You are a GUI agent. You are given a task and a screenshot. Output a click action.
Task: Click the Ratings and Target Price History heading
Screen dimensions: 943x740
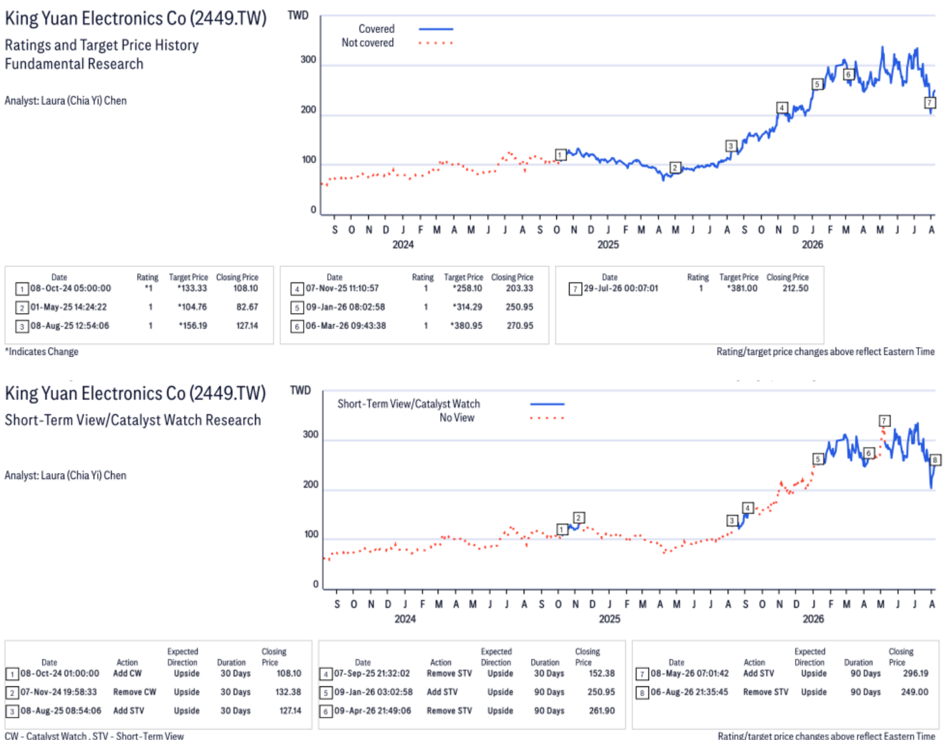point(102,46)
